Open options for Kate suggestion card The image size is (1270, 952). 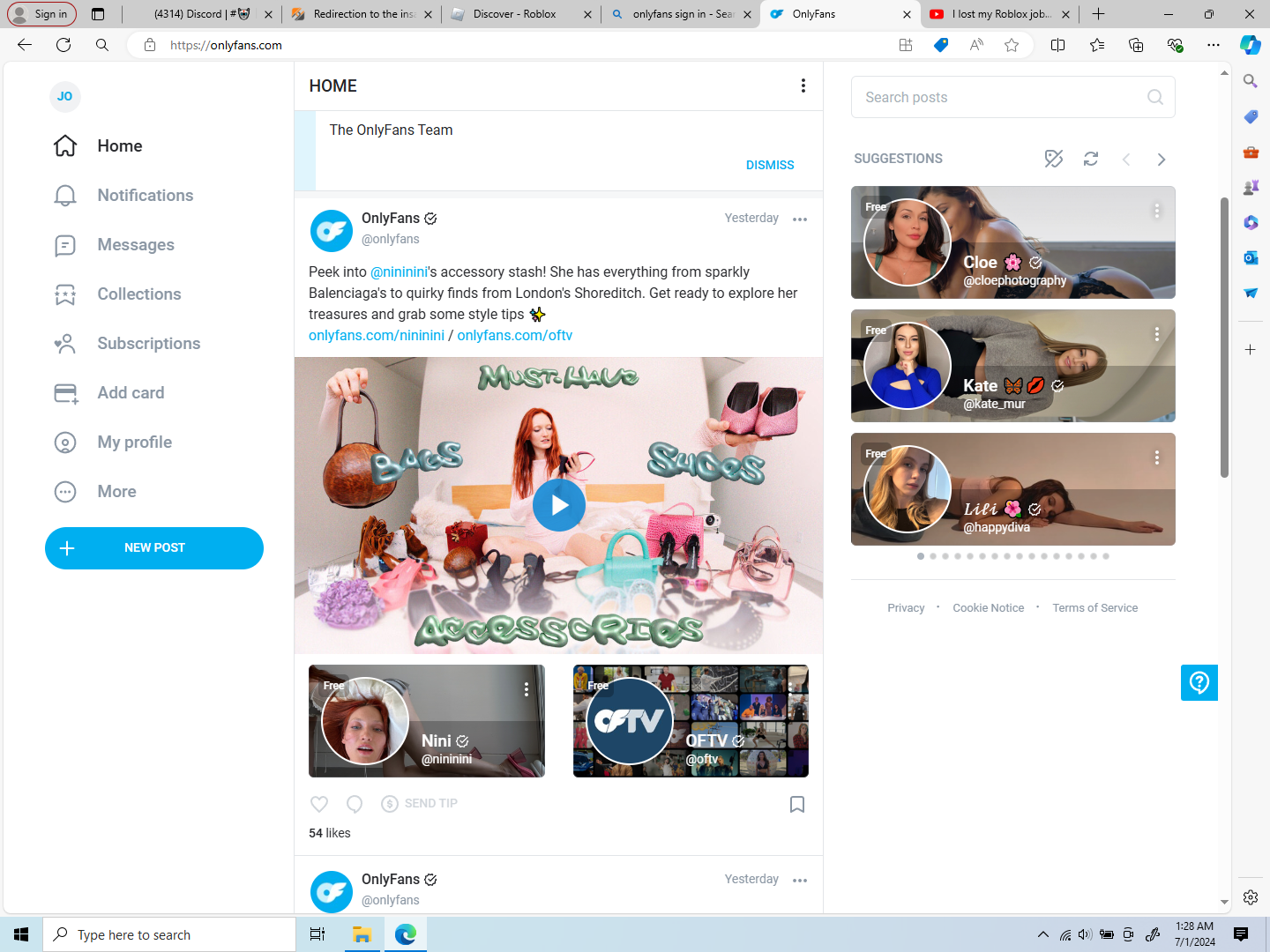[1157, 334]
